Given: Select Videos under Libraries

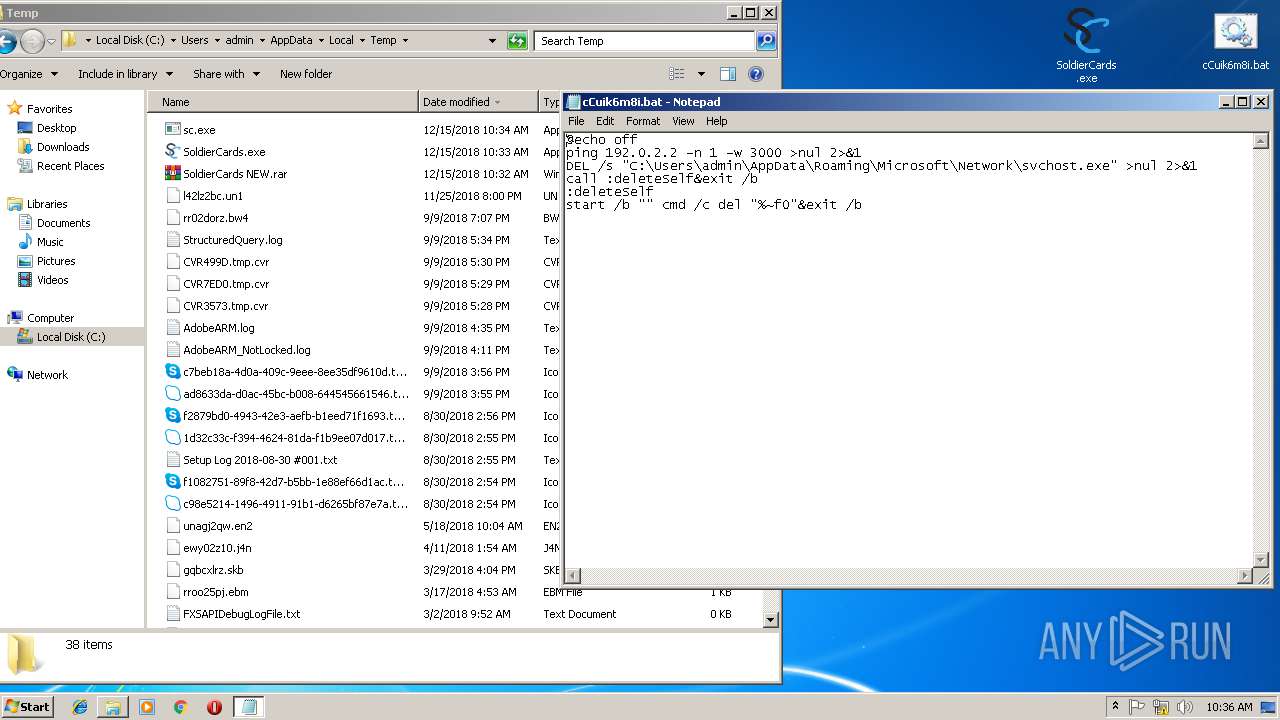Looking at the screenshot, I should 53,280.
